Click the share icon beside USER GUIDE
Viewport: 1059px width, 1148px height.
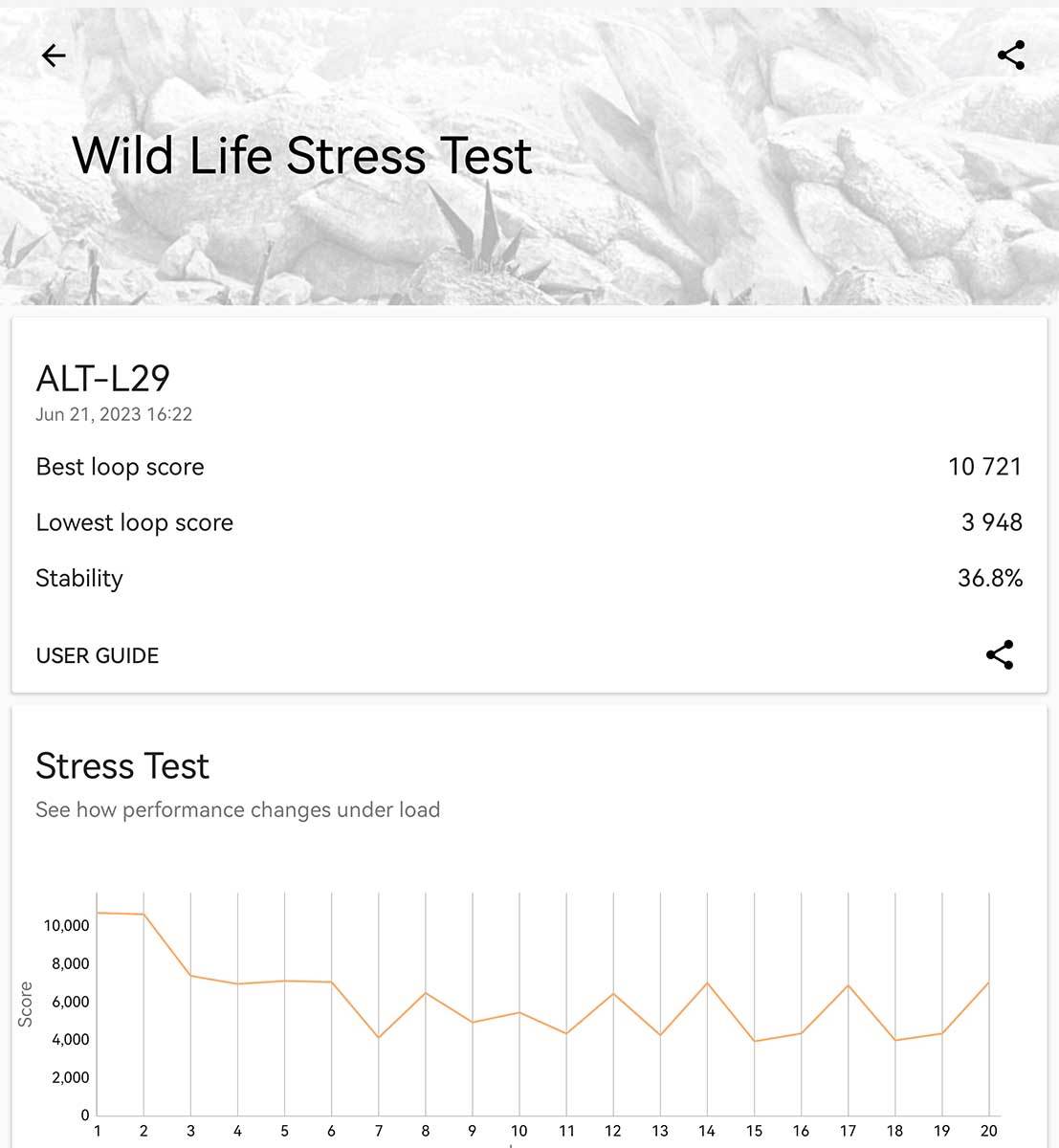click(x=1000, y=655)
